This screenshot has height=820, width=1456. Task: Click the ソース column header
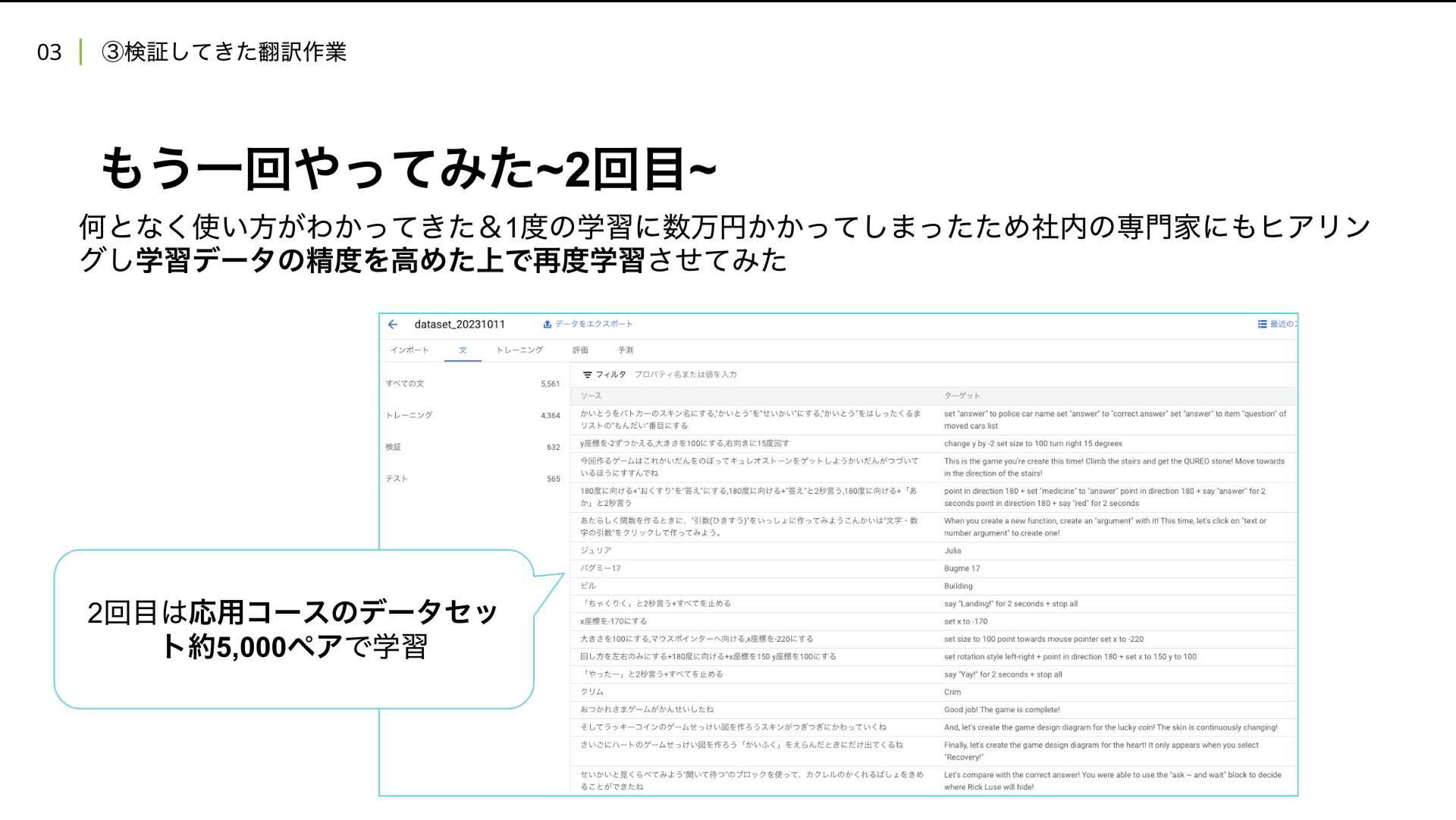tap(591, 396)
